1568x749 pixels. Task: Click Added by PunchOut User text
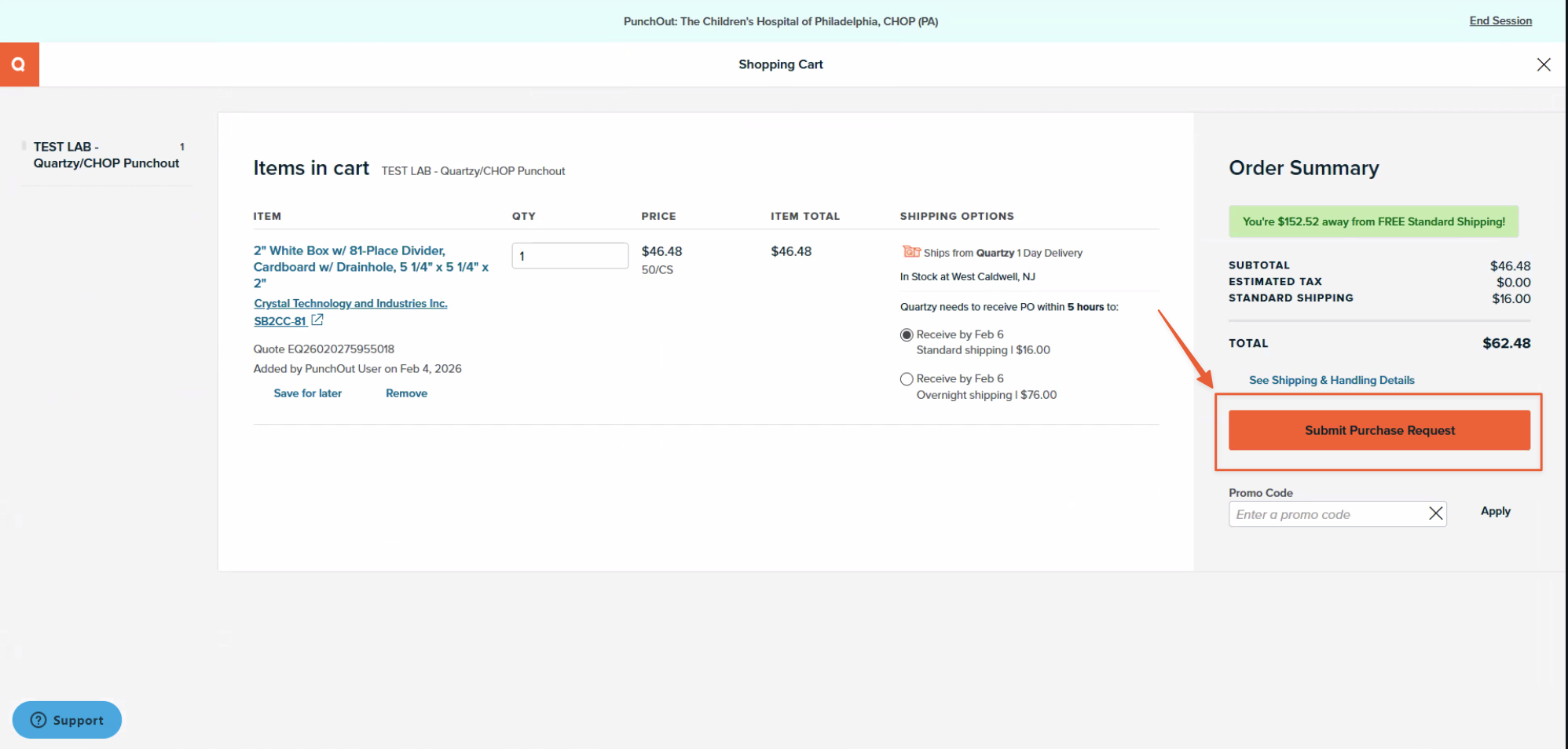click(x=357, y=368)
